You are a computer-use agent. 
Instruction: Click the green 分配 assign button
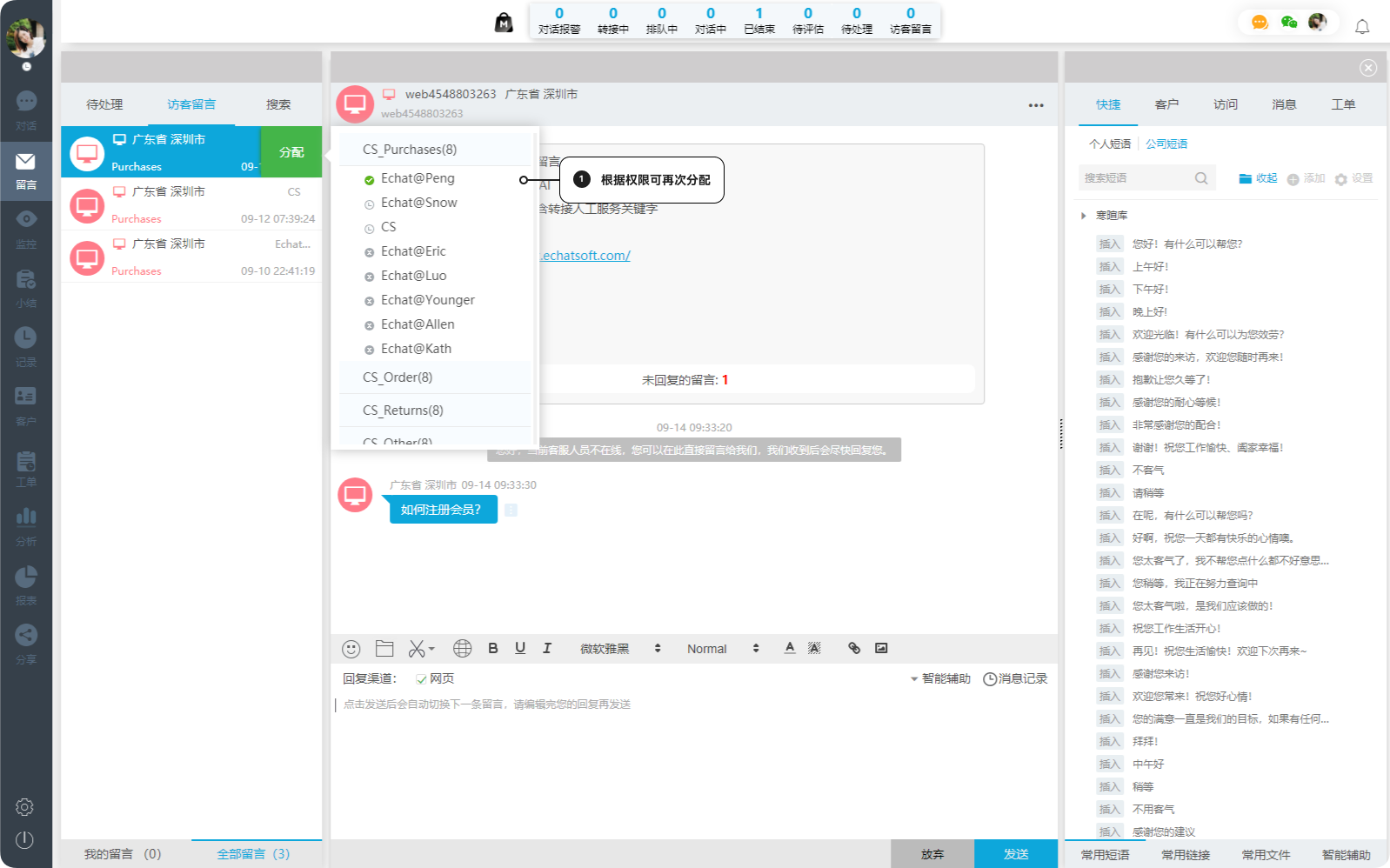pyautogui.click(x=291, y=152)
